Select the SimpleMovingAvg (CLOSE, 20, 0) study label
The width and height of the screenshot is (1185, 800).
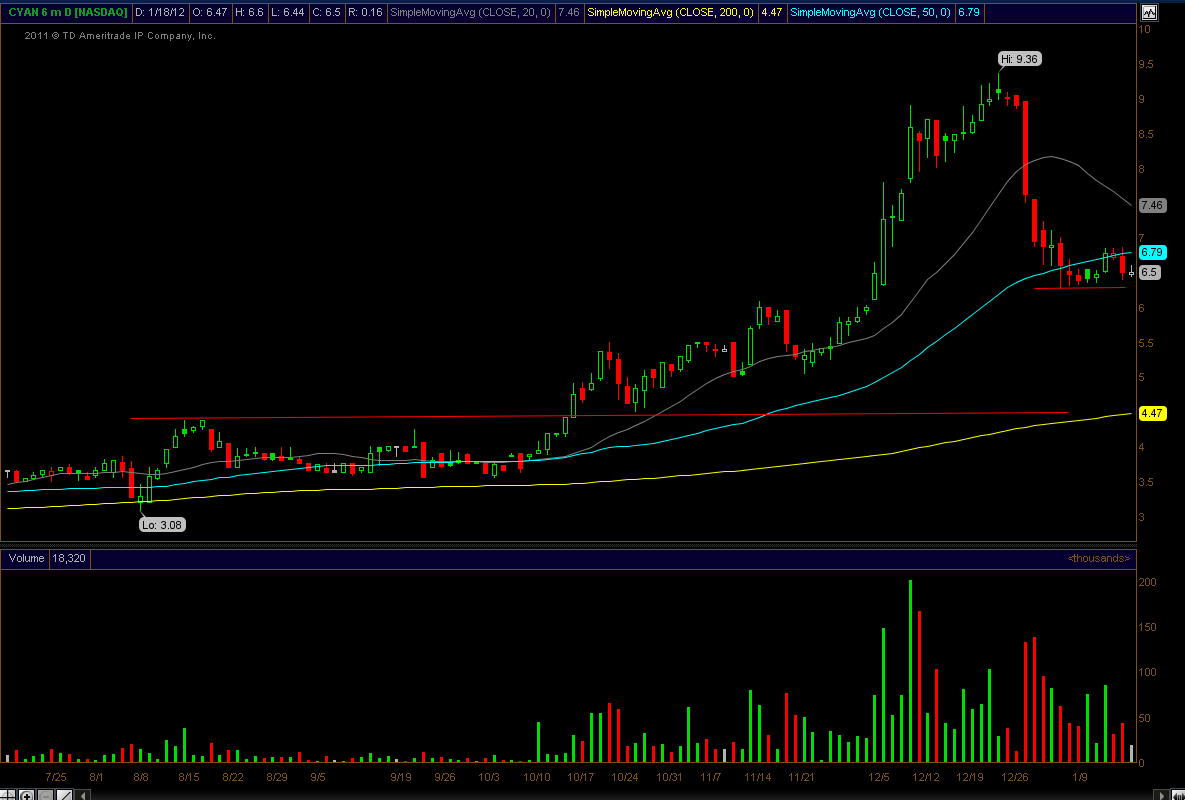(469, 13)
